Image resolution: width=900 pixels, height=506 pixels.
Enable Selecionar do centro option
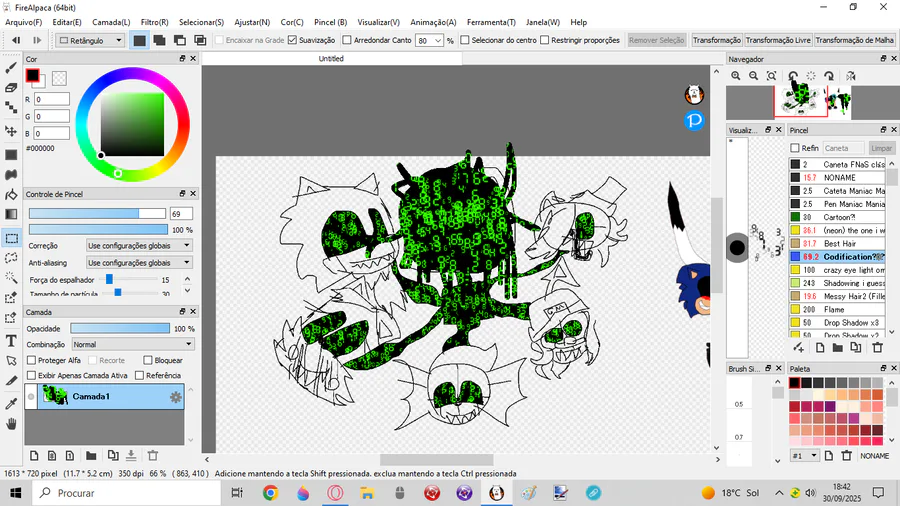tap(465, 40)
